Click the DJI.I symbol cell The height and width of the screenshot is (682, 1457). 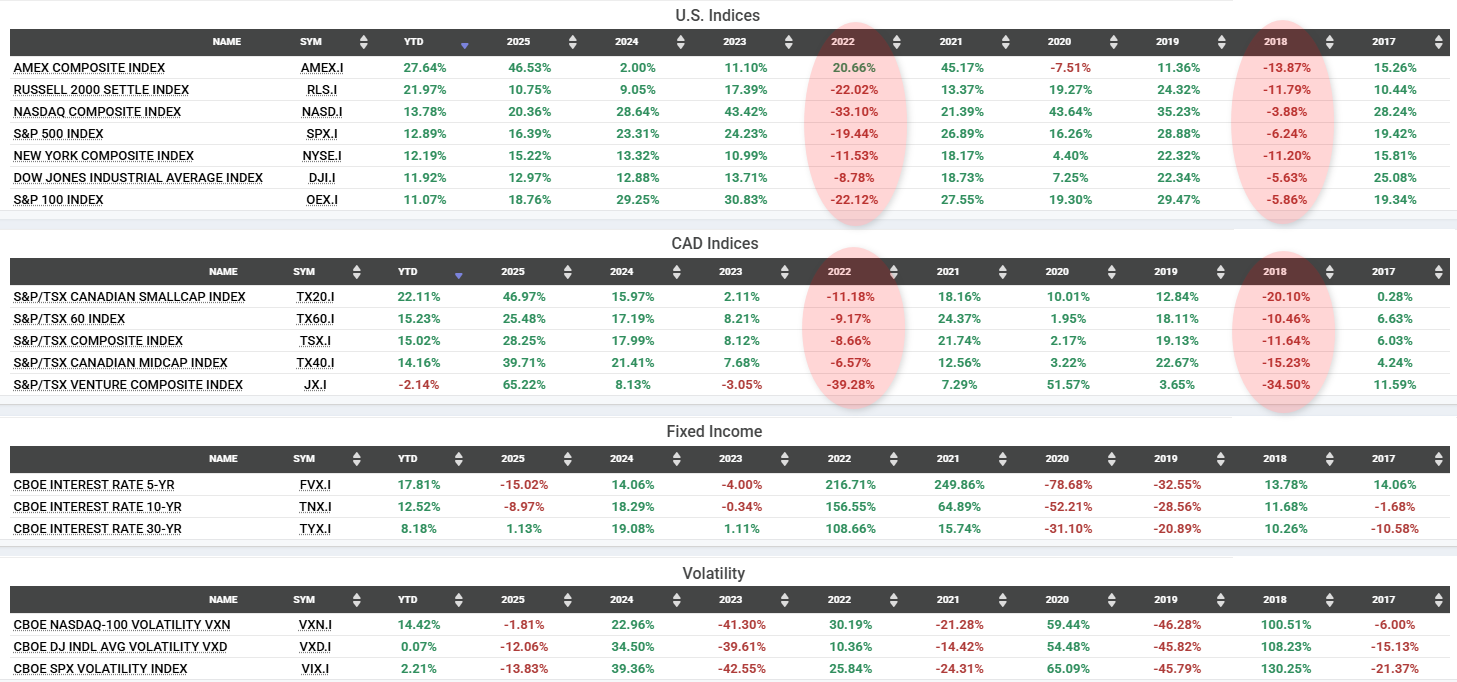(x=321, y=178)
